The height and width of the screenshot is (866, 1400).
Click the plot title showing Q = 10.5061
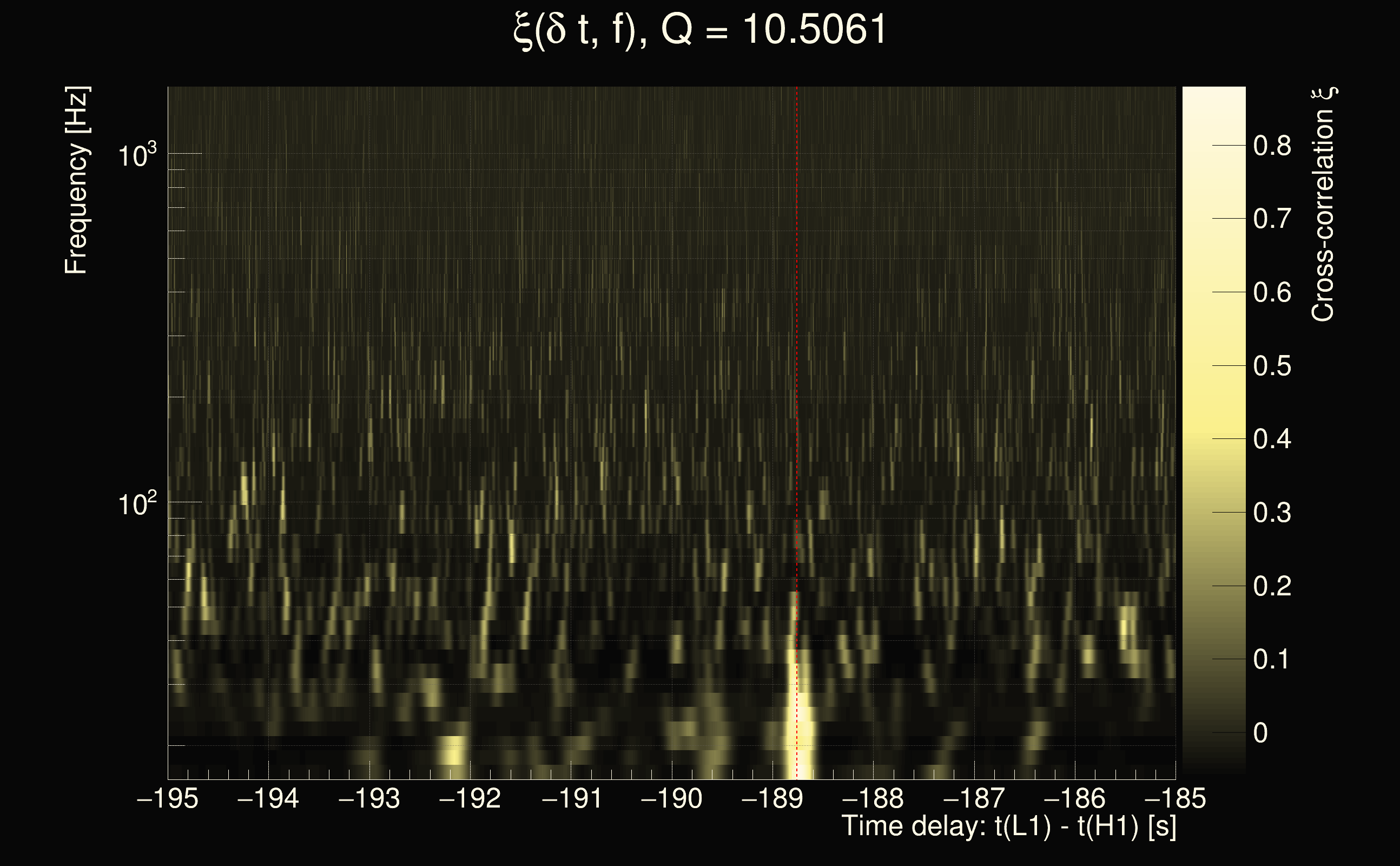[x=699, y=30]
